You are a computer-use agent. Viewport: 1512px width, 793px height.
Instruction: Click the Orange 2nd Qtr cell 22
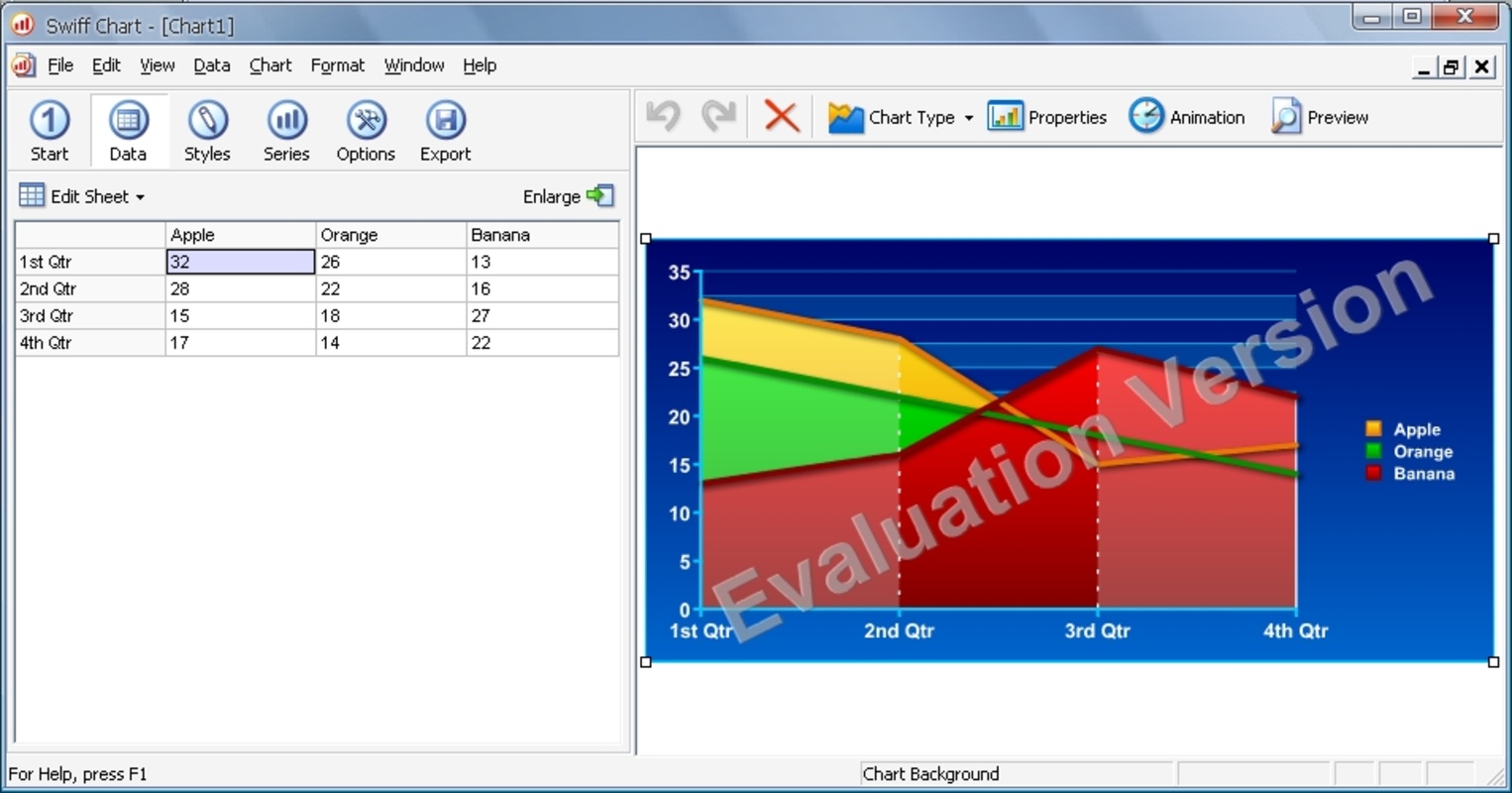coord(390,288)
